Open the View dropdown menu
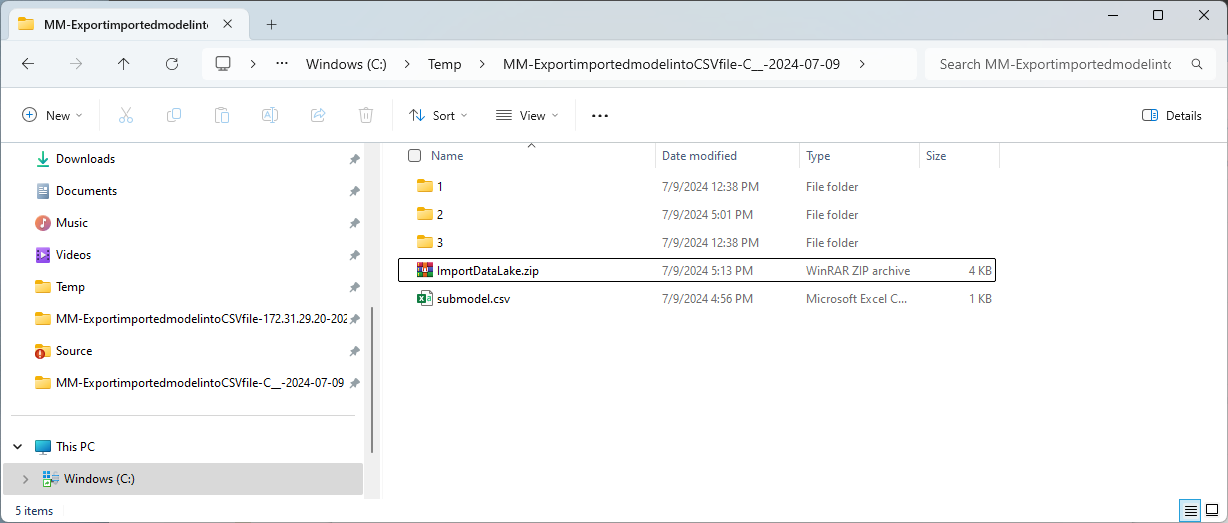Screen dimensions: 1228x523 [527, 115]
